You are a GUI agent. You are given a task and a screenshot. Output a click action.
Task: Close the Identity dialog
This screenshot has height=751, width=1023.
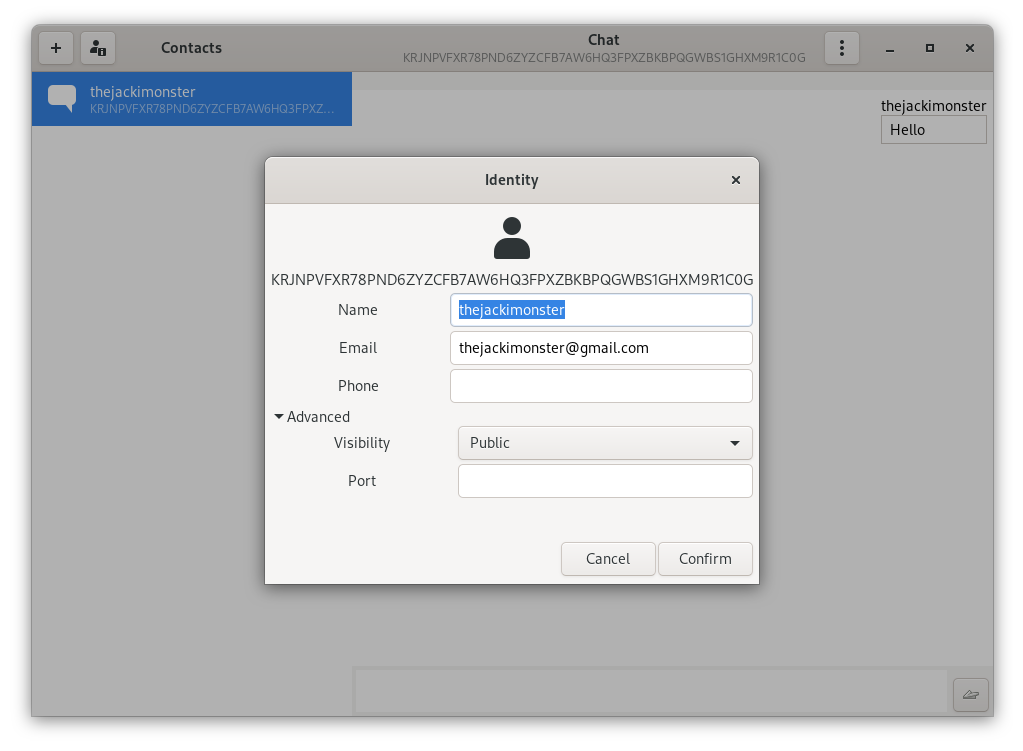[736, 180]
